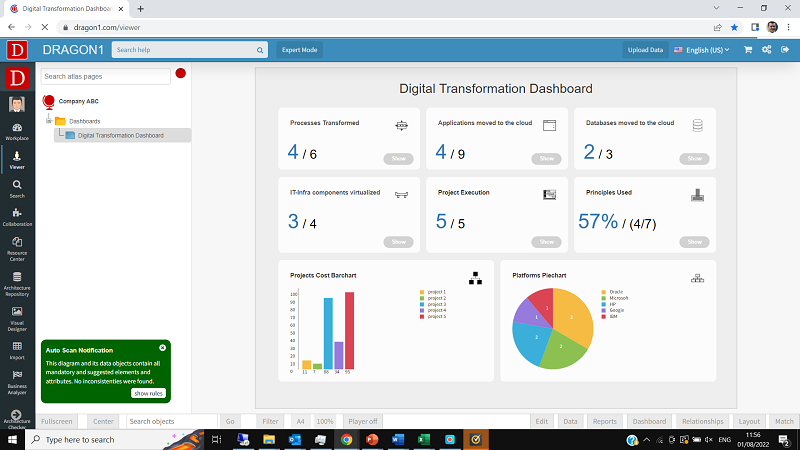
Task: Click the shopping cart icon
Action: coord(747,49)
